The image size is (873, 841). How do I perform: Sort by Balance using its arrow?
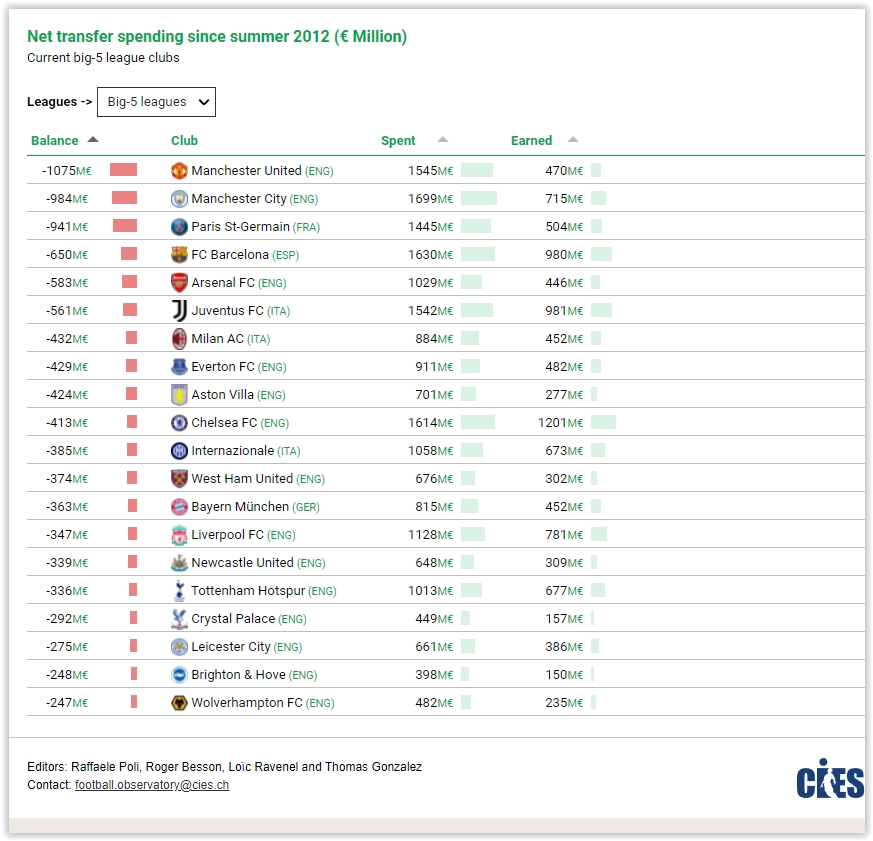[93, 140]
